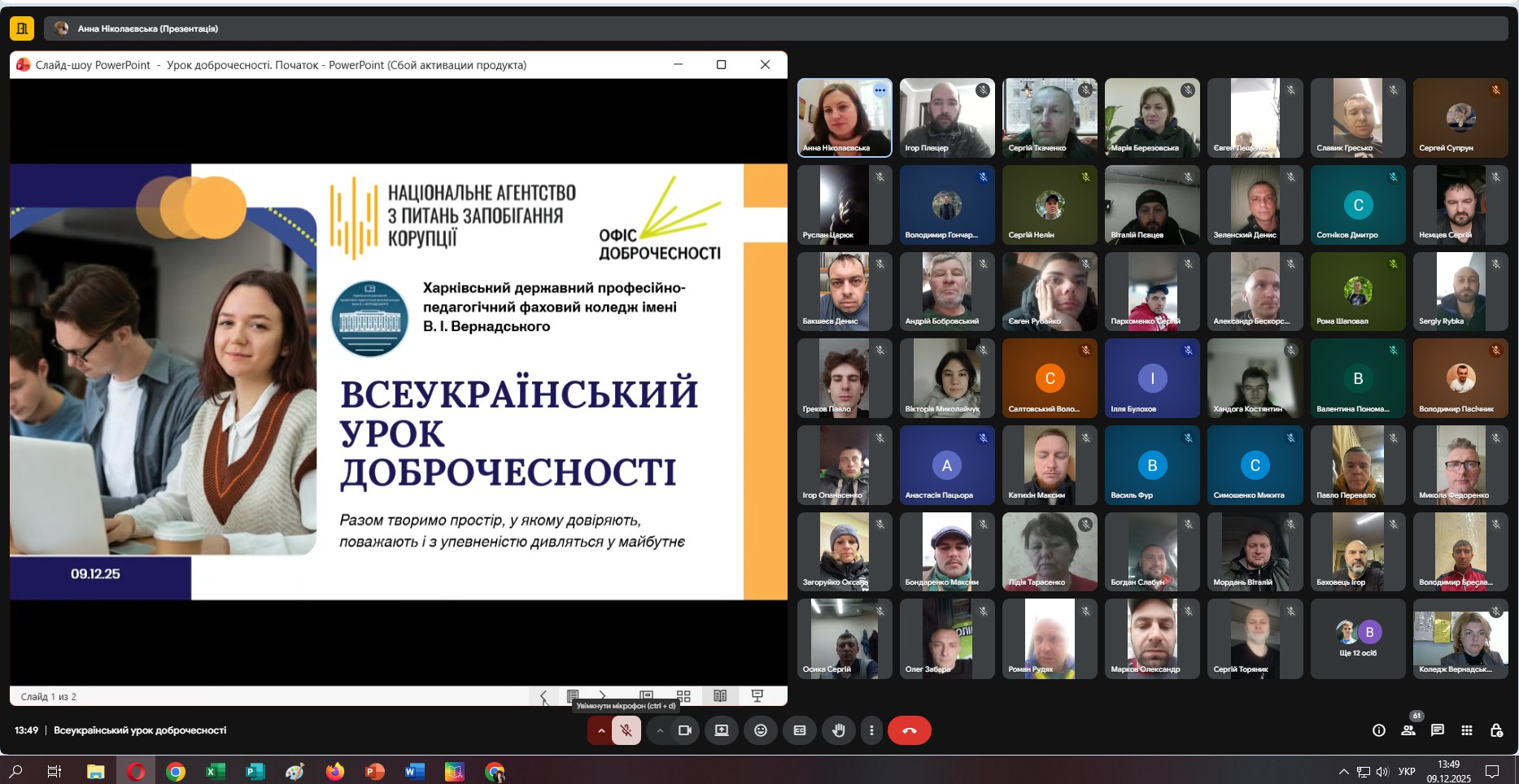Enable closed captions

click(x=800, y=730)
